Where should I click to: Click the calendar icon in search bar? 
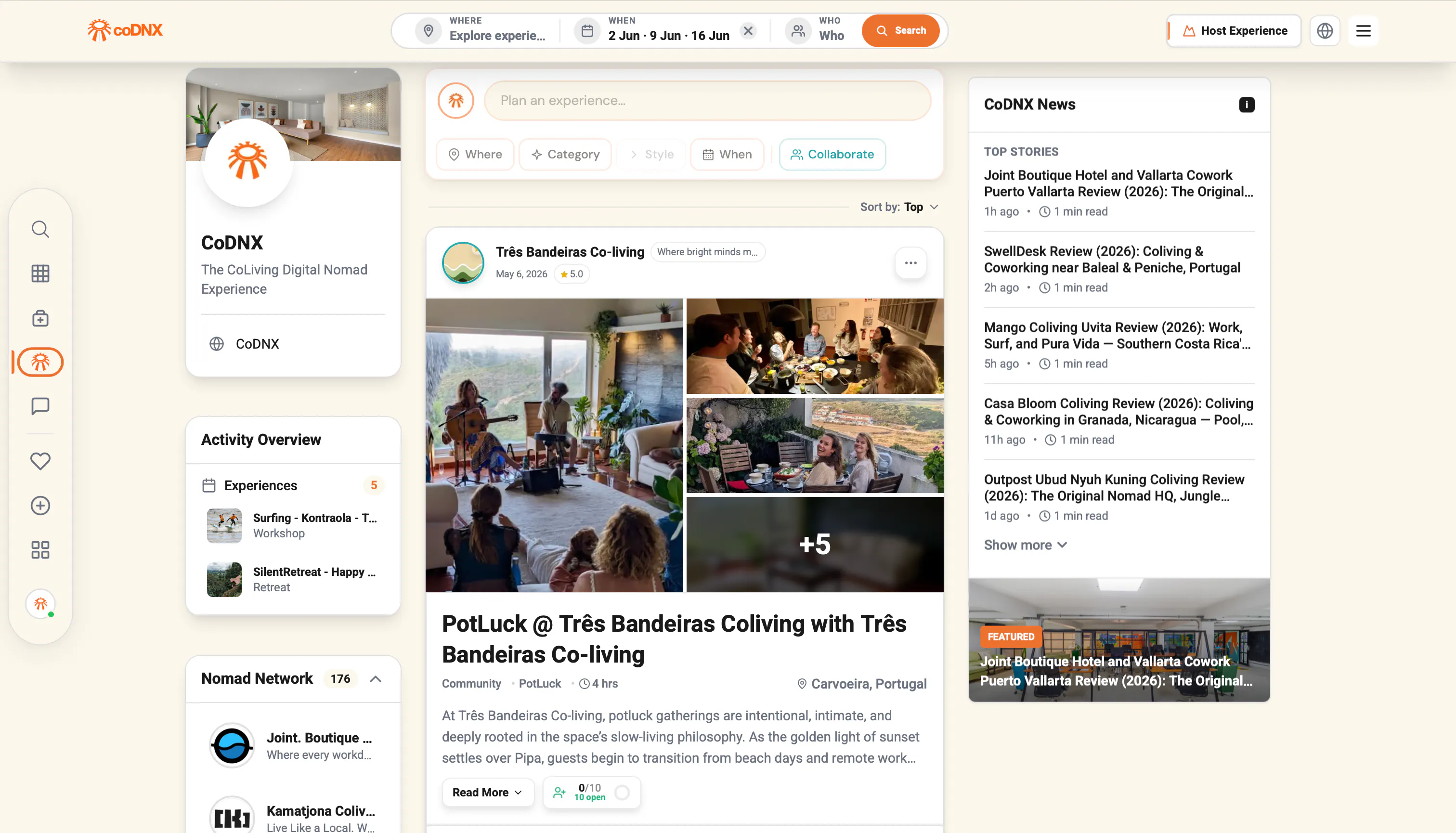587,31
